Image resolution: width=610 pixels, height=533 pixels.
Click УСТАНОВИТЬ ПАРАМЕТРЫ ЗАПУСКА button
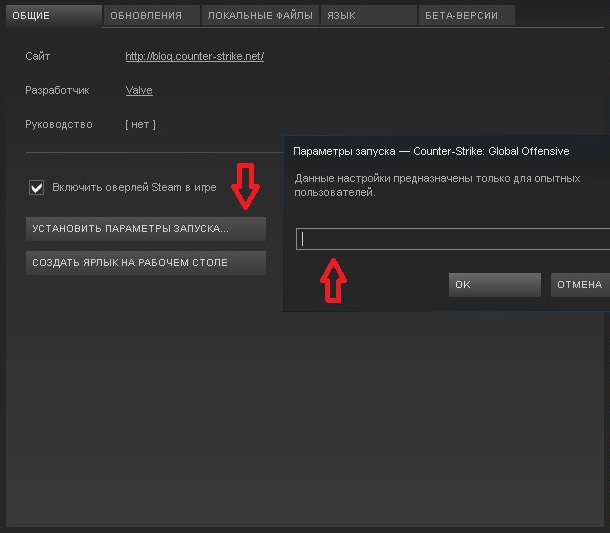pos(146,229)
